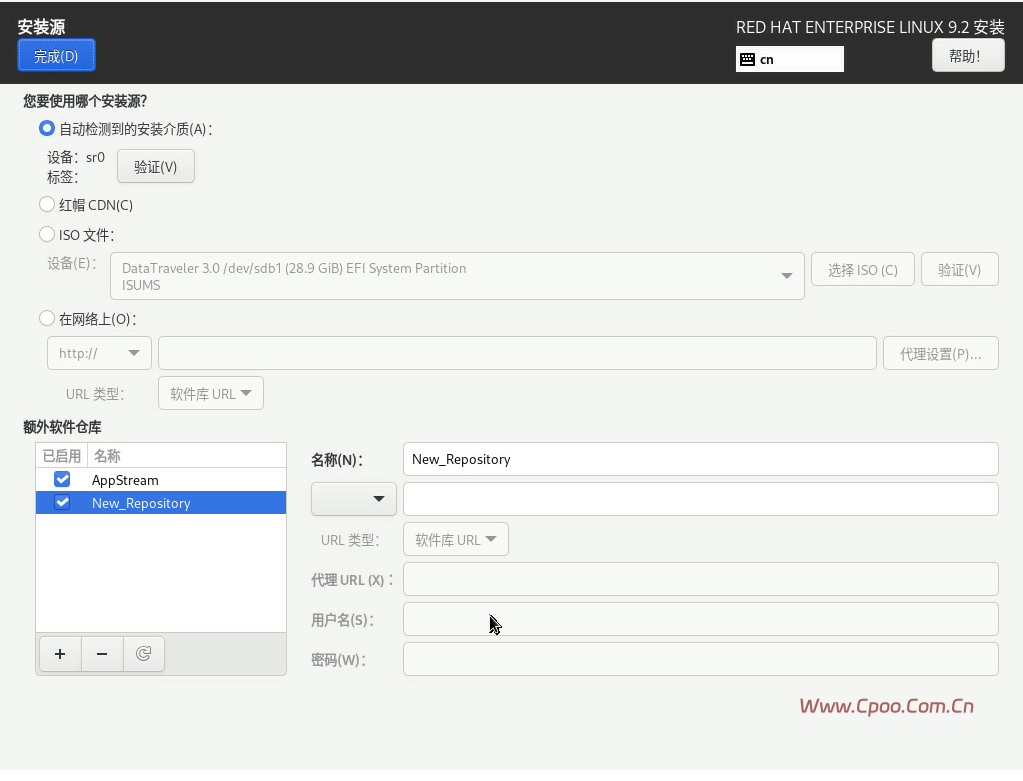
Task: Click 验证(V) button next to sr0 device
Action: click(156, 166)
